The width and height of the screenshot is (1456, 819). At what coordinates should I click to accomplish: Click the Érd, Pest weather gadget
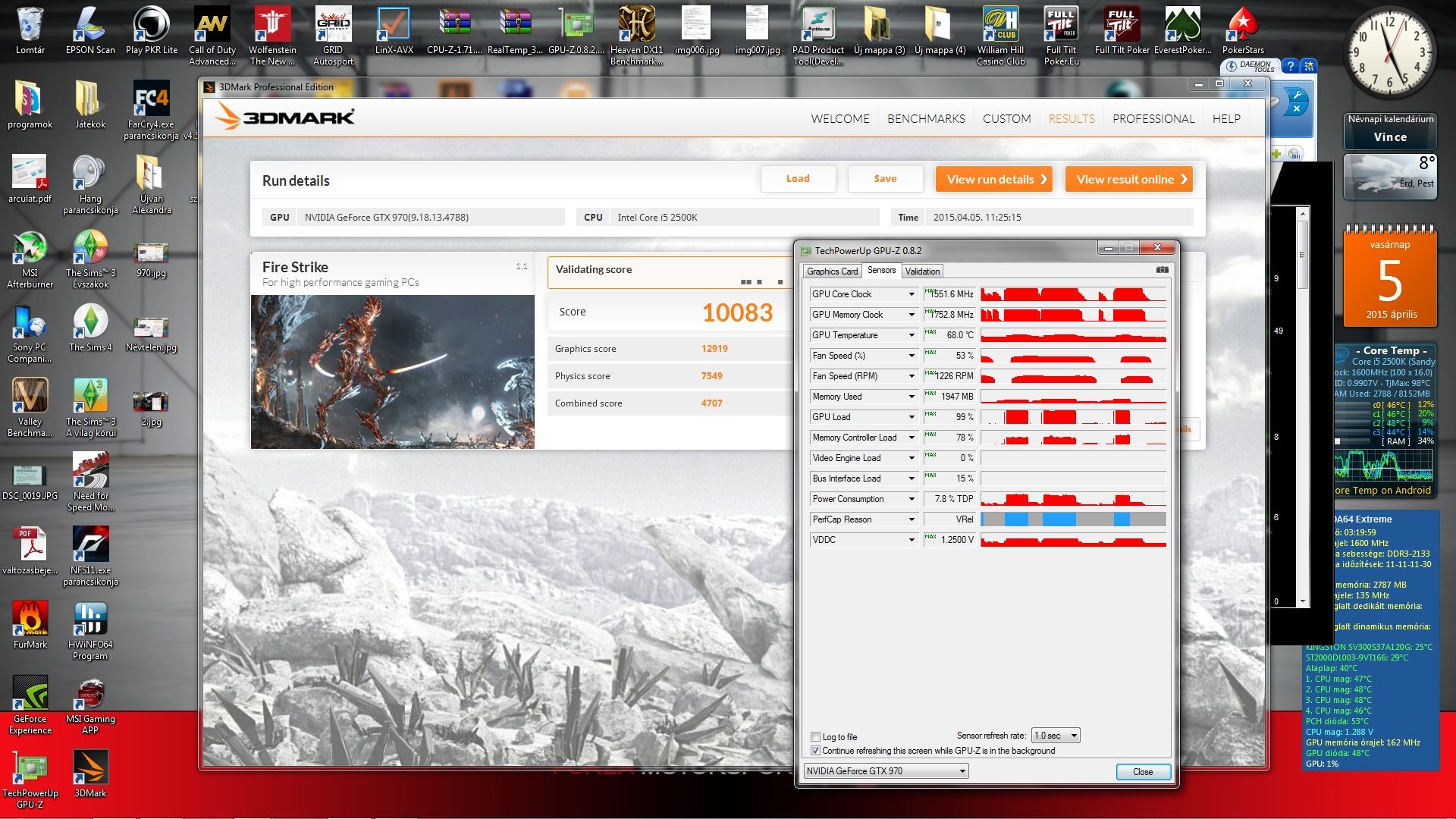tap(1390, 177)
